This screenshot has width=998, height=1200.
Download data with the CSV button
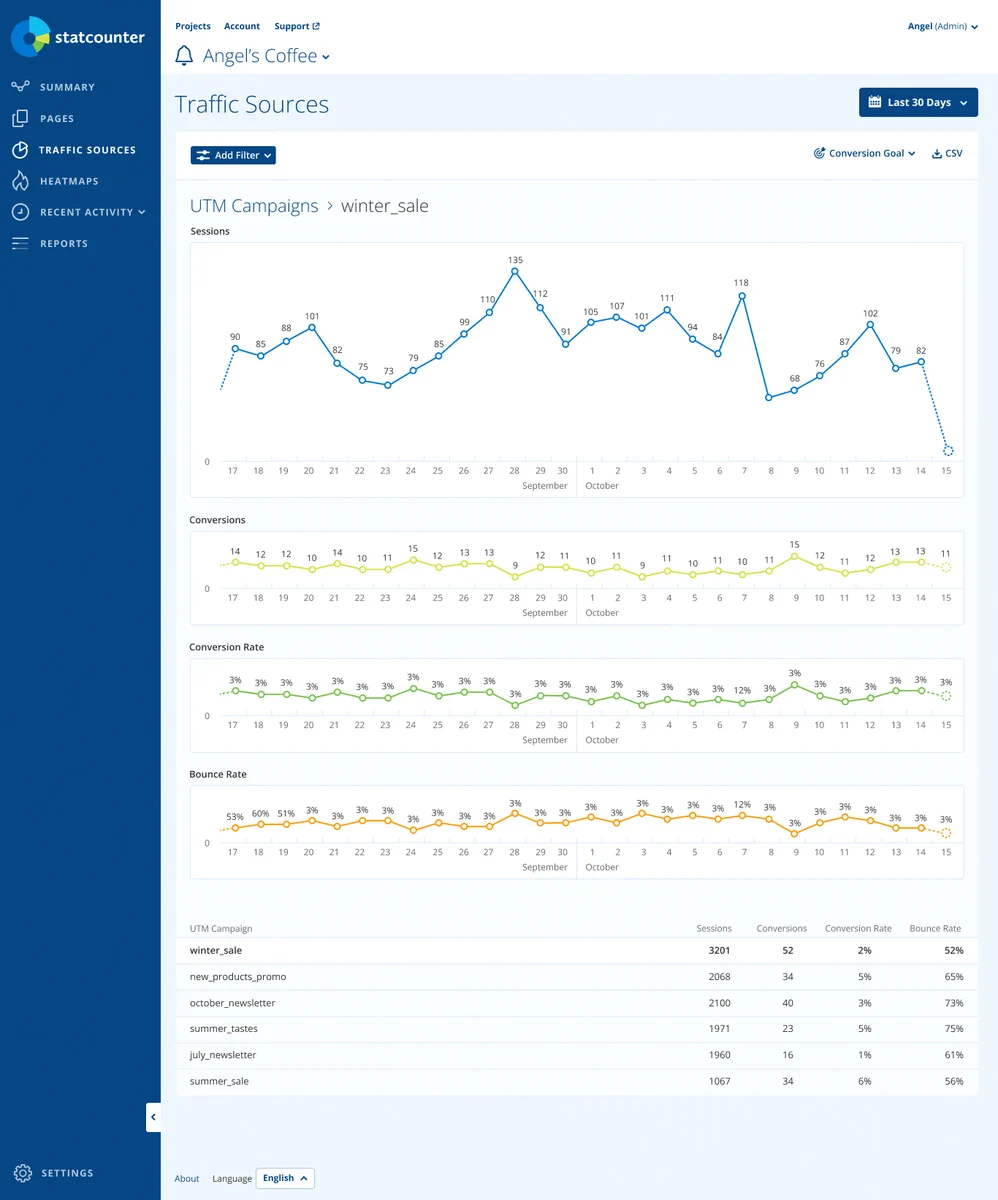(947, 154)
